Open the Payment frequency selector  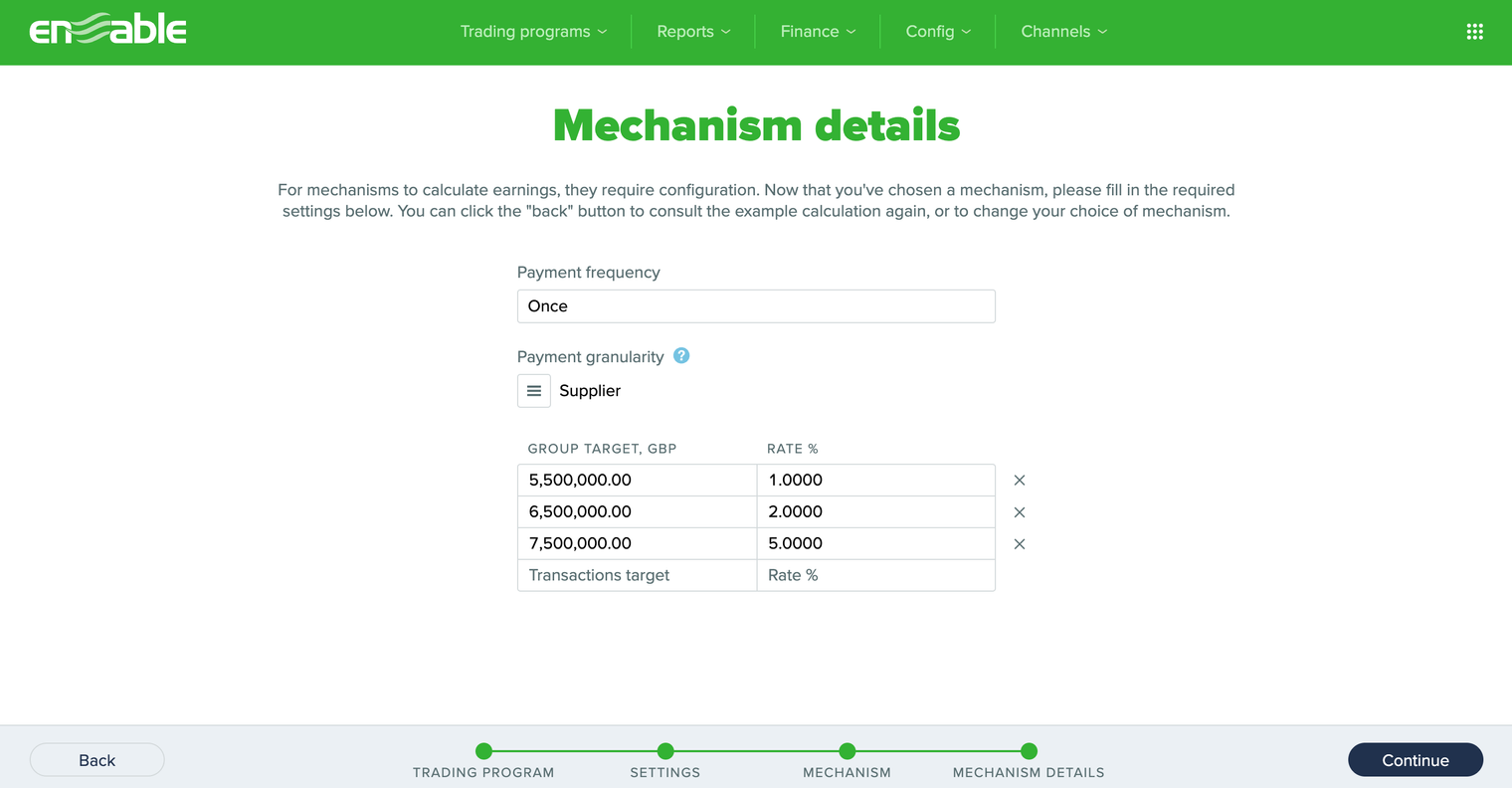pyautogui.click(x=756, y=306)
